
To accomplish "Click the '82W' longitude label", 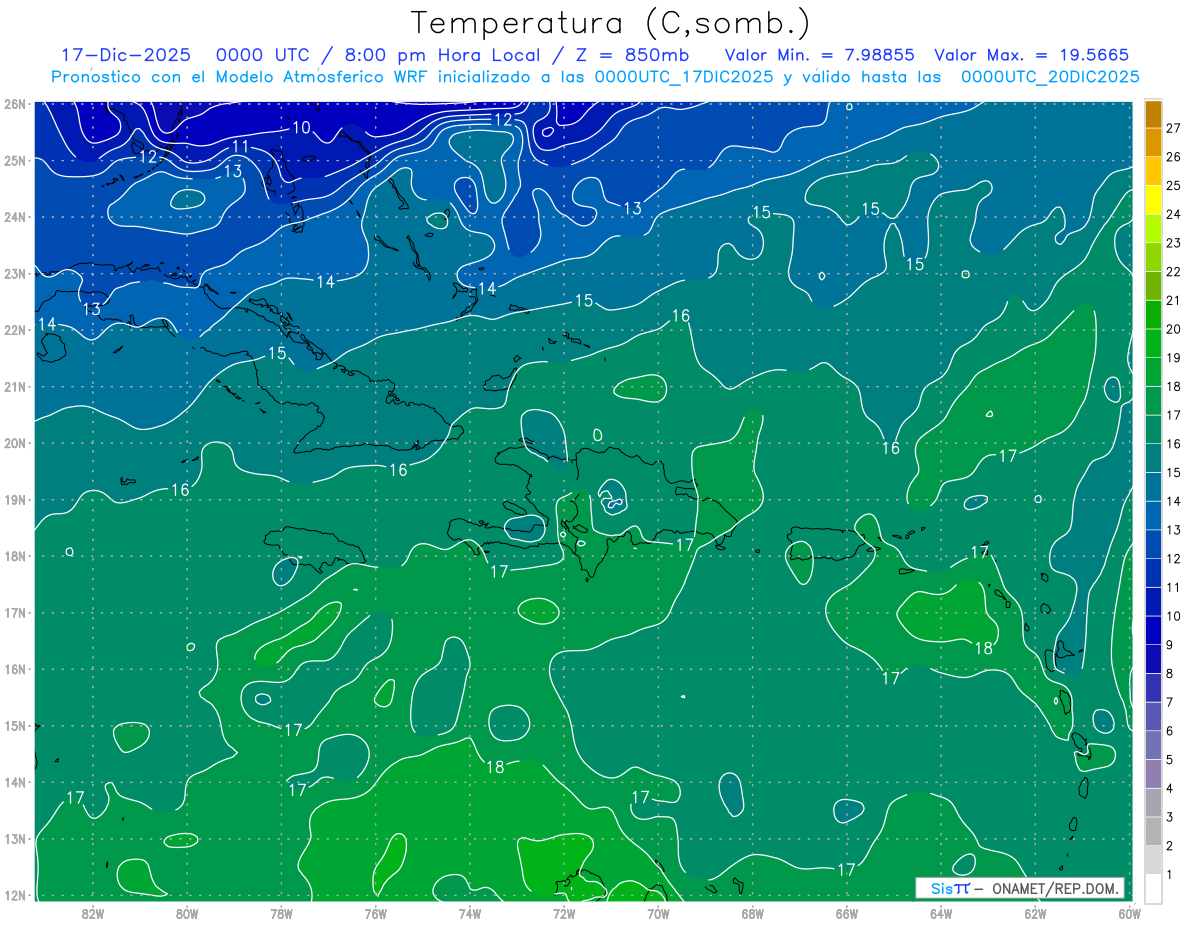I will pos(93,913).
